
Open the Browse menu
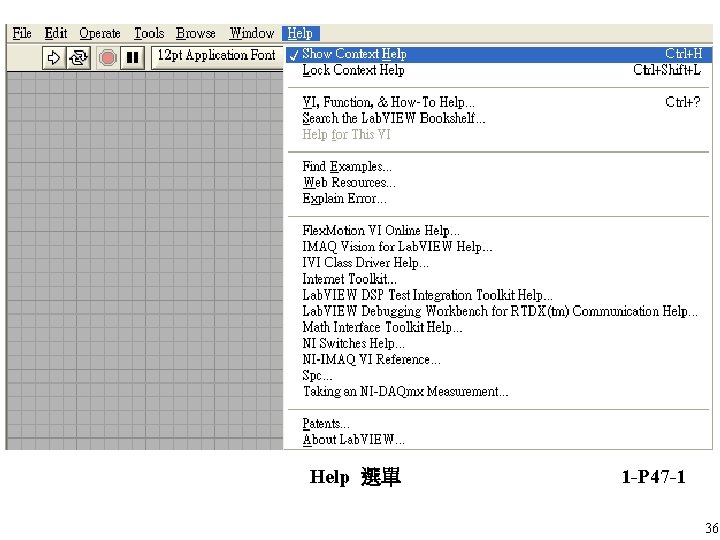point(195,34)
